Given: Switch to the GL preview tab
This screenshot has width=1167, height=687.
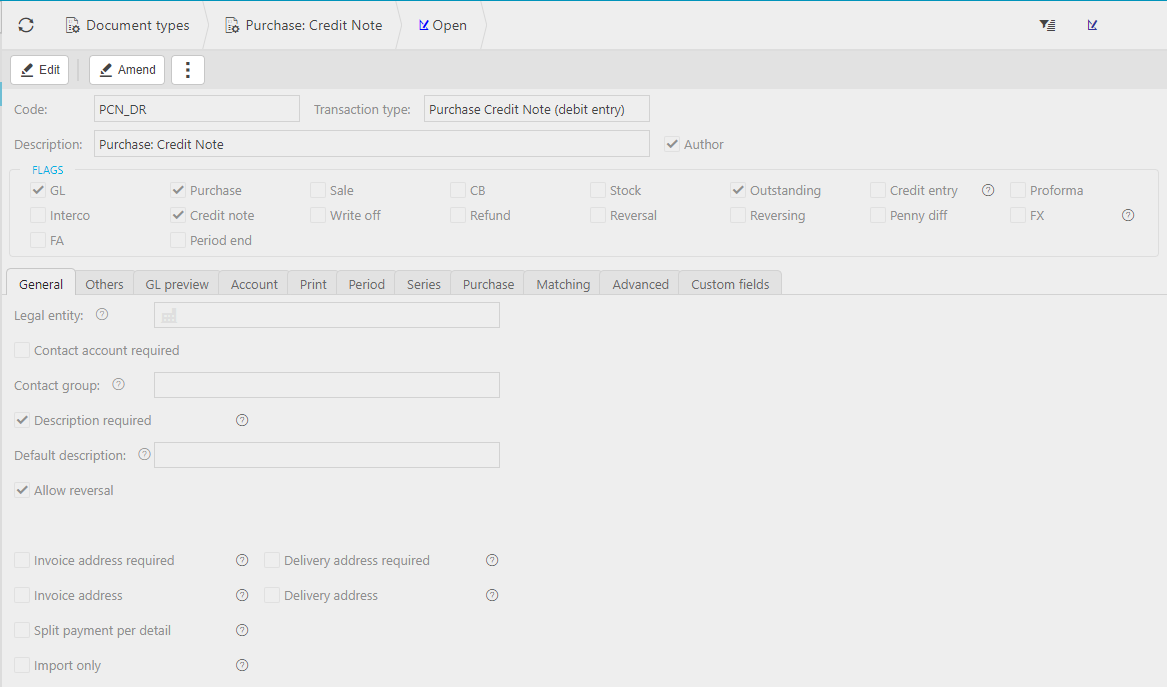Looking at the screenshot, I should coord(177,284).
